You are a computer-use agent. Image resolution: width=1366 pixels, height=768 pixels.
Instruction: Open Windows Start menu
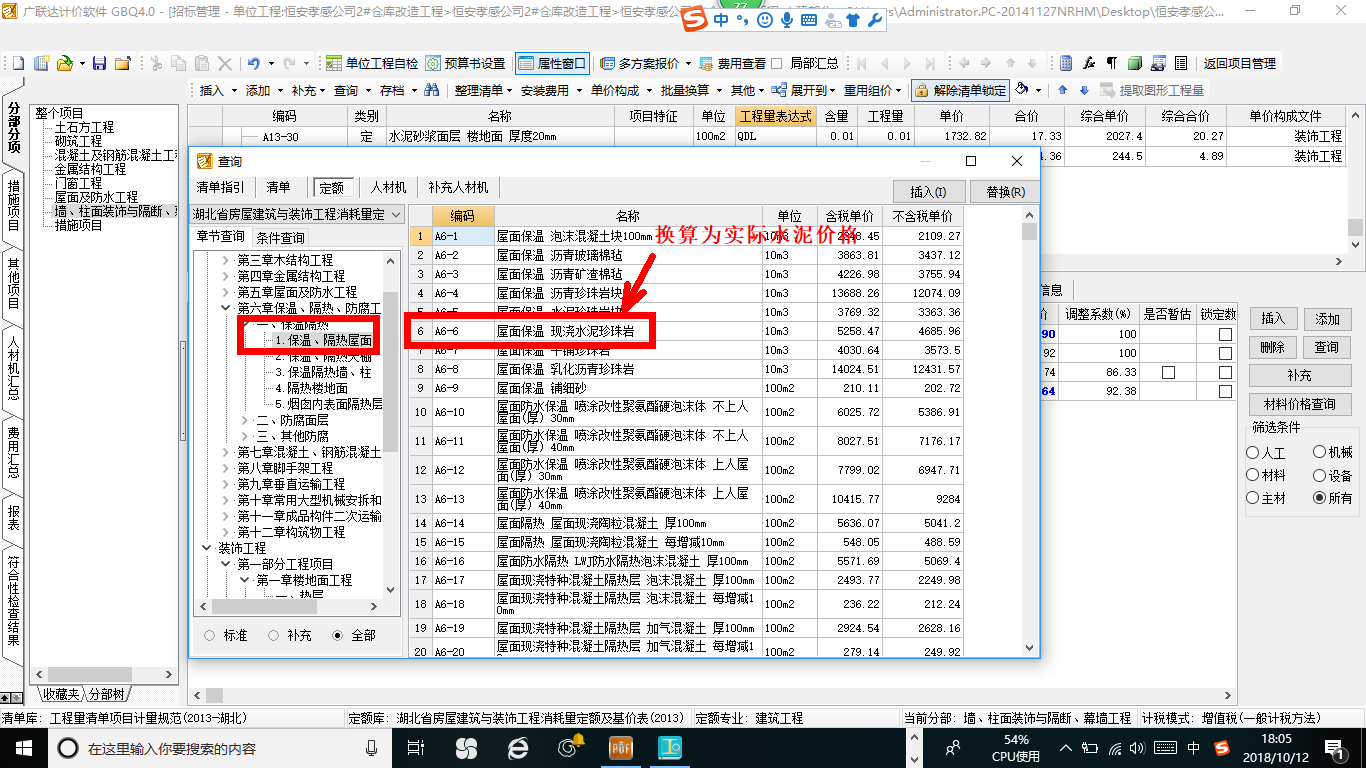(x=24, y=747)
